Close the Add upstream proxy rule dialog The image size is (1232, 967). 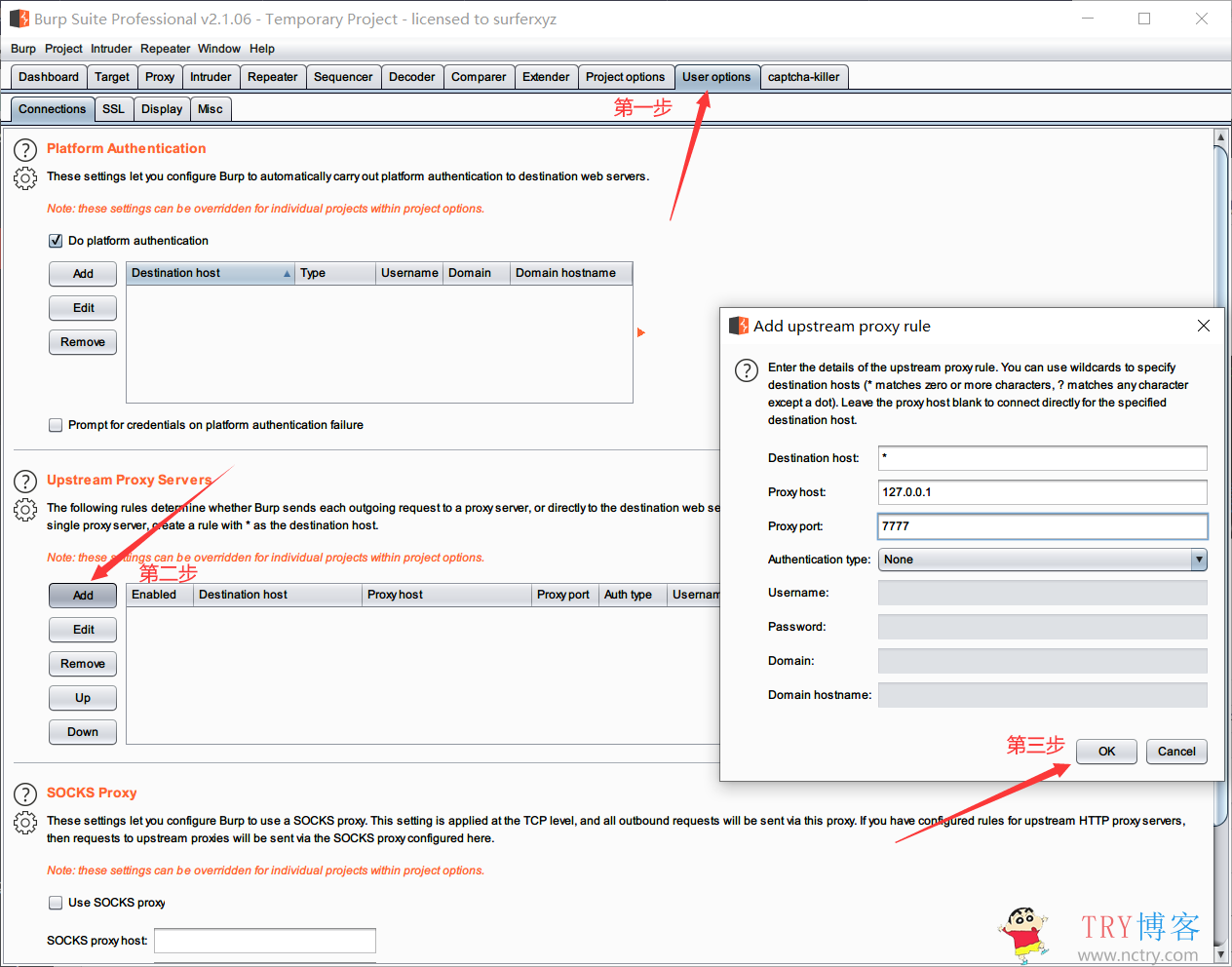pos(1204,326)
